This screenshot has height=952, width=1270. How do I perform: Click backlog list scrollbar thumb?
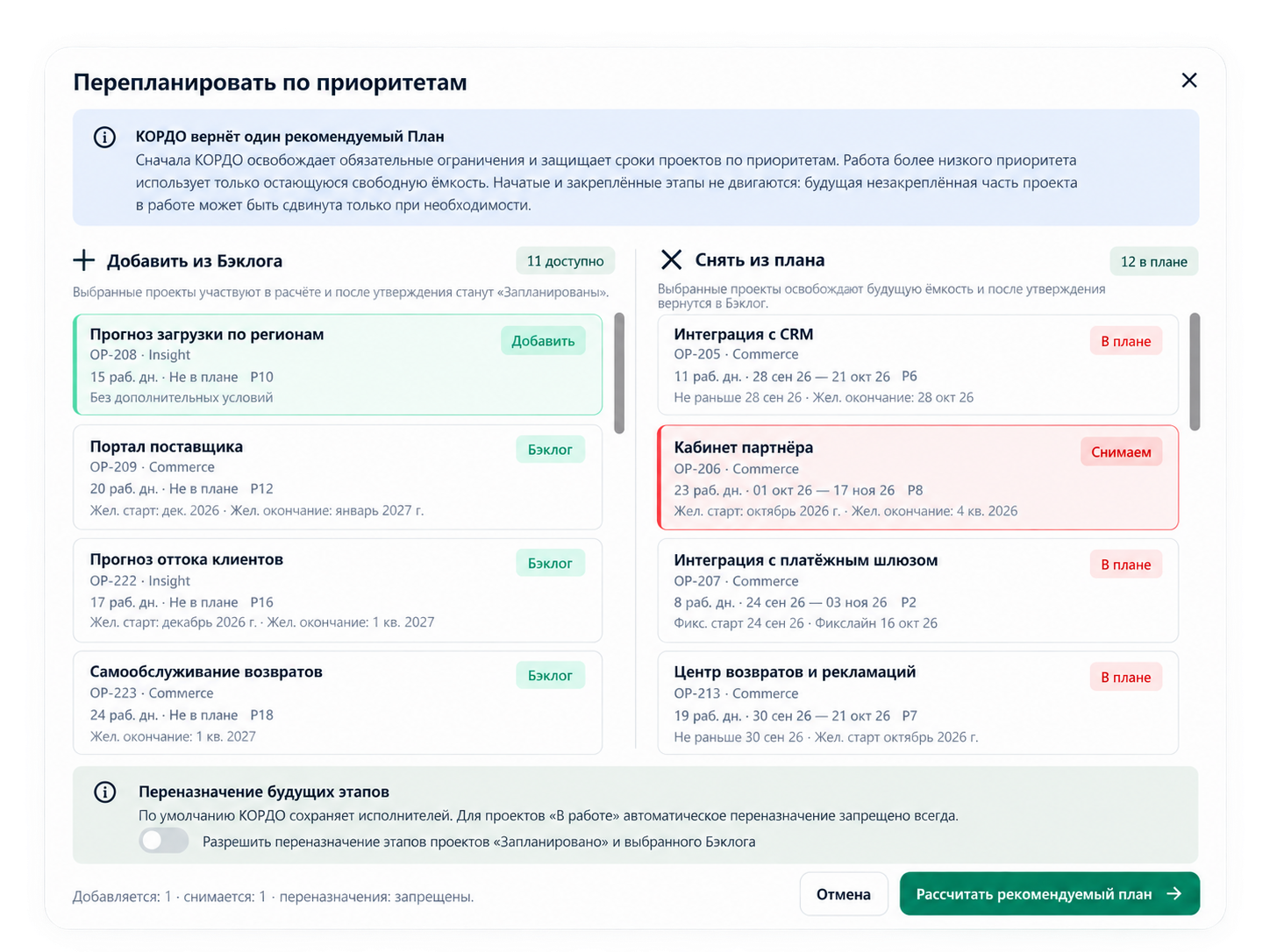[x=619, y=373]
